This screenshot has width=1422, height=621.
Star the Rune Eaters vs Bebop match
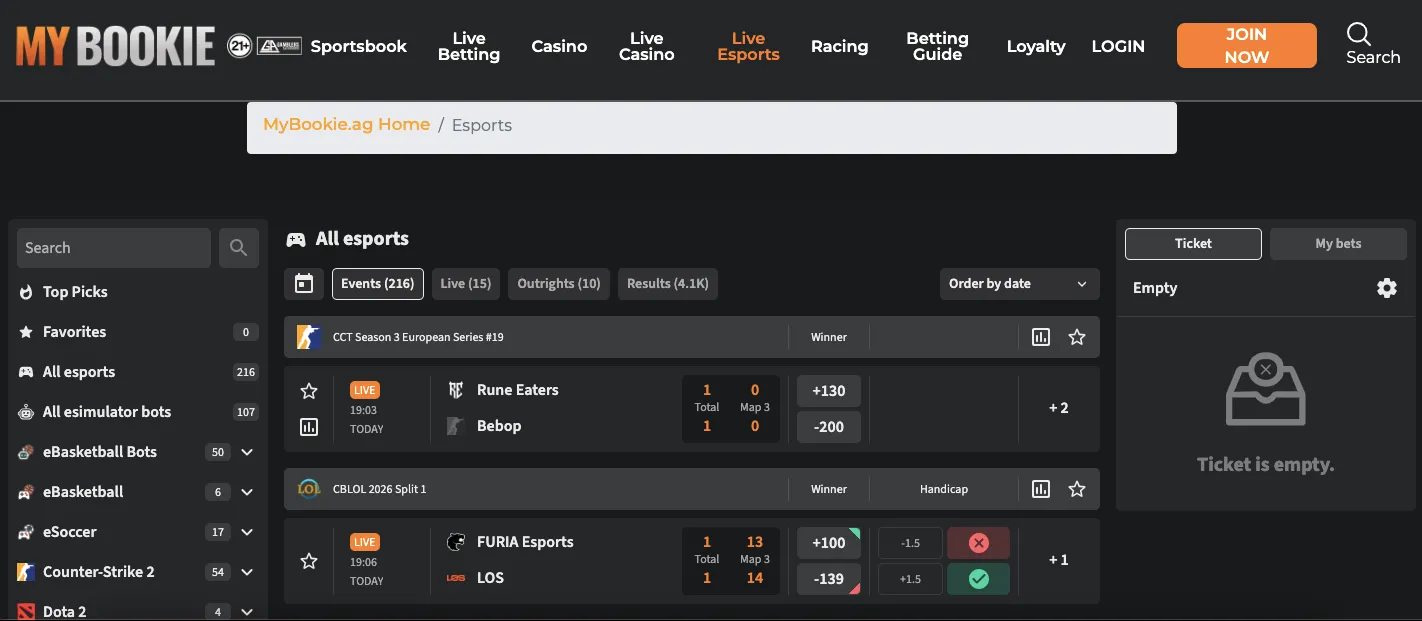click(309, 391)
